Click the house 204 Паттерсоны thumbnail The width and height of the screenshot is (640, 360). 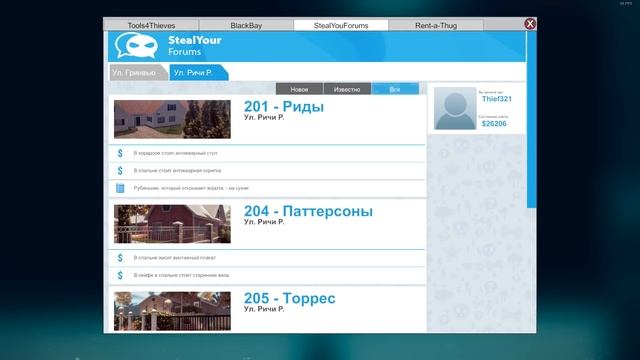coord(172,224)
